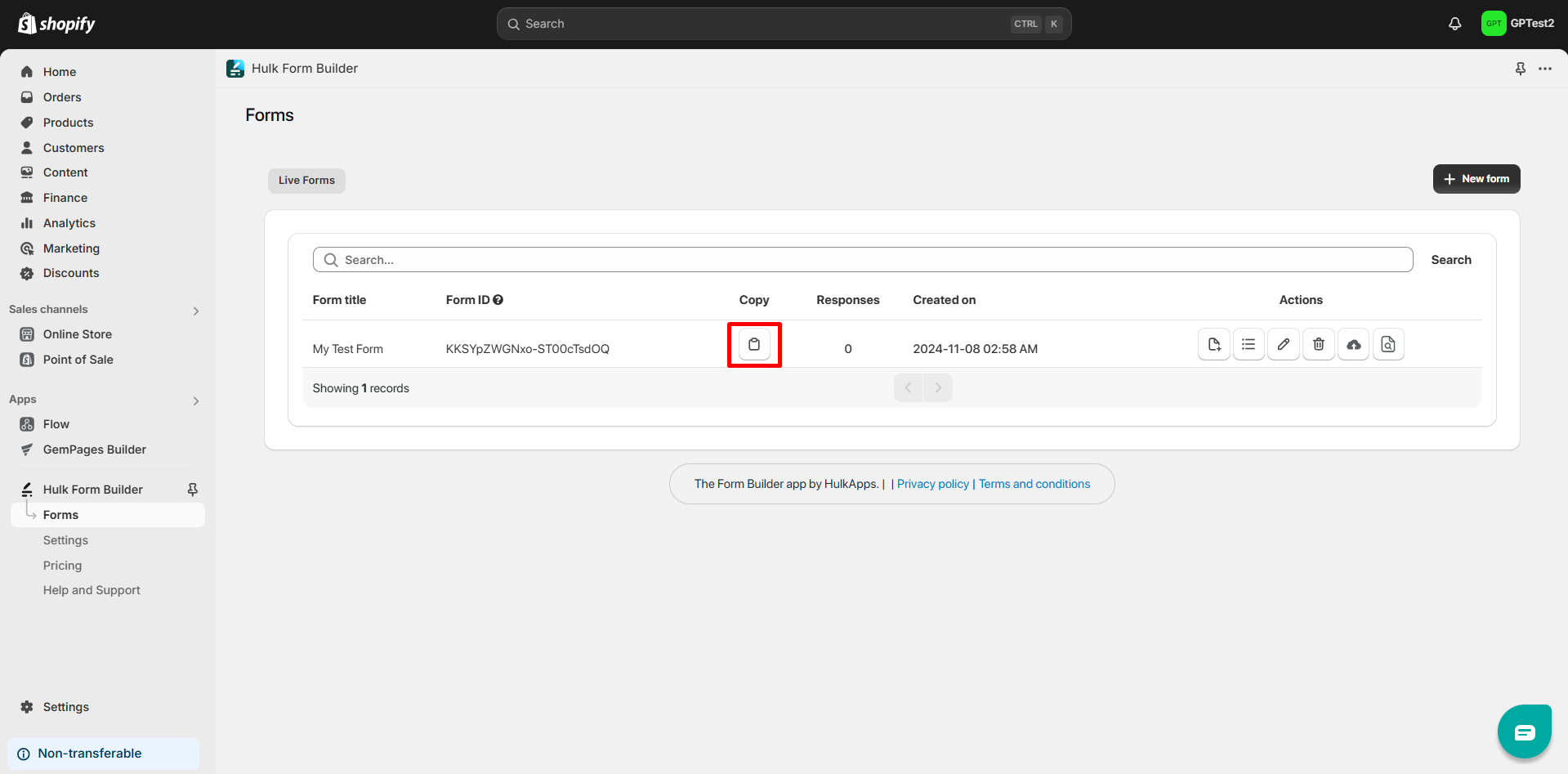Screen dimensions: 1568x774
Task: Open the list icon for My Test Form
Action: (1248, 345)
